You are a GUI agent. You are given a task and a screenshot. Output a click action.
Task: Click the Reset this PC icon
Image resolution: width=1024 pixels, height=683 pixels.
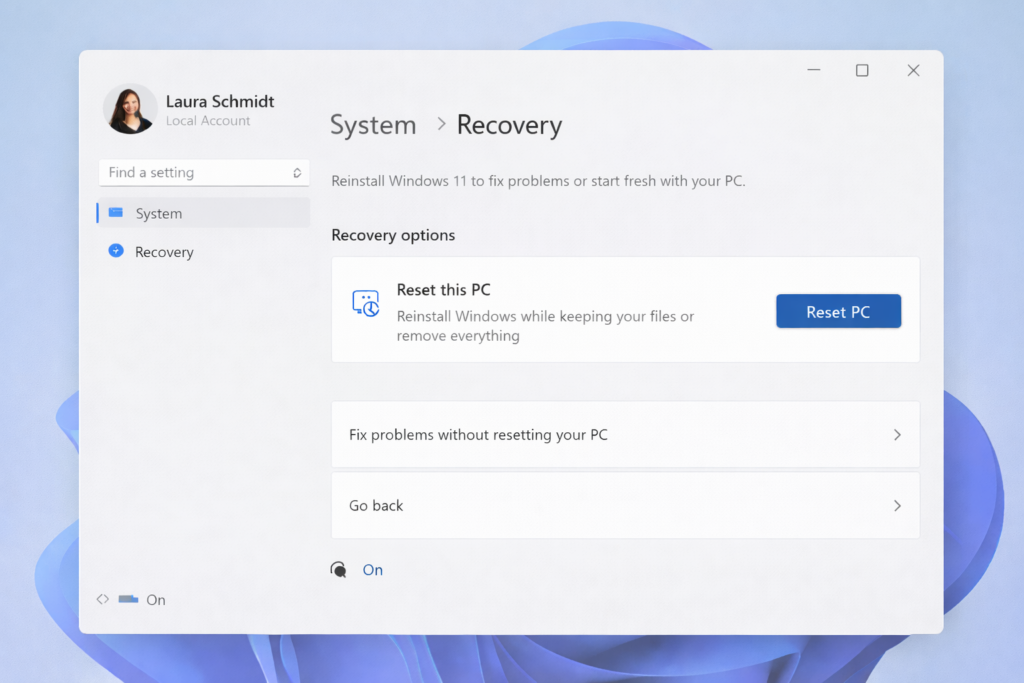366,304
